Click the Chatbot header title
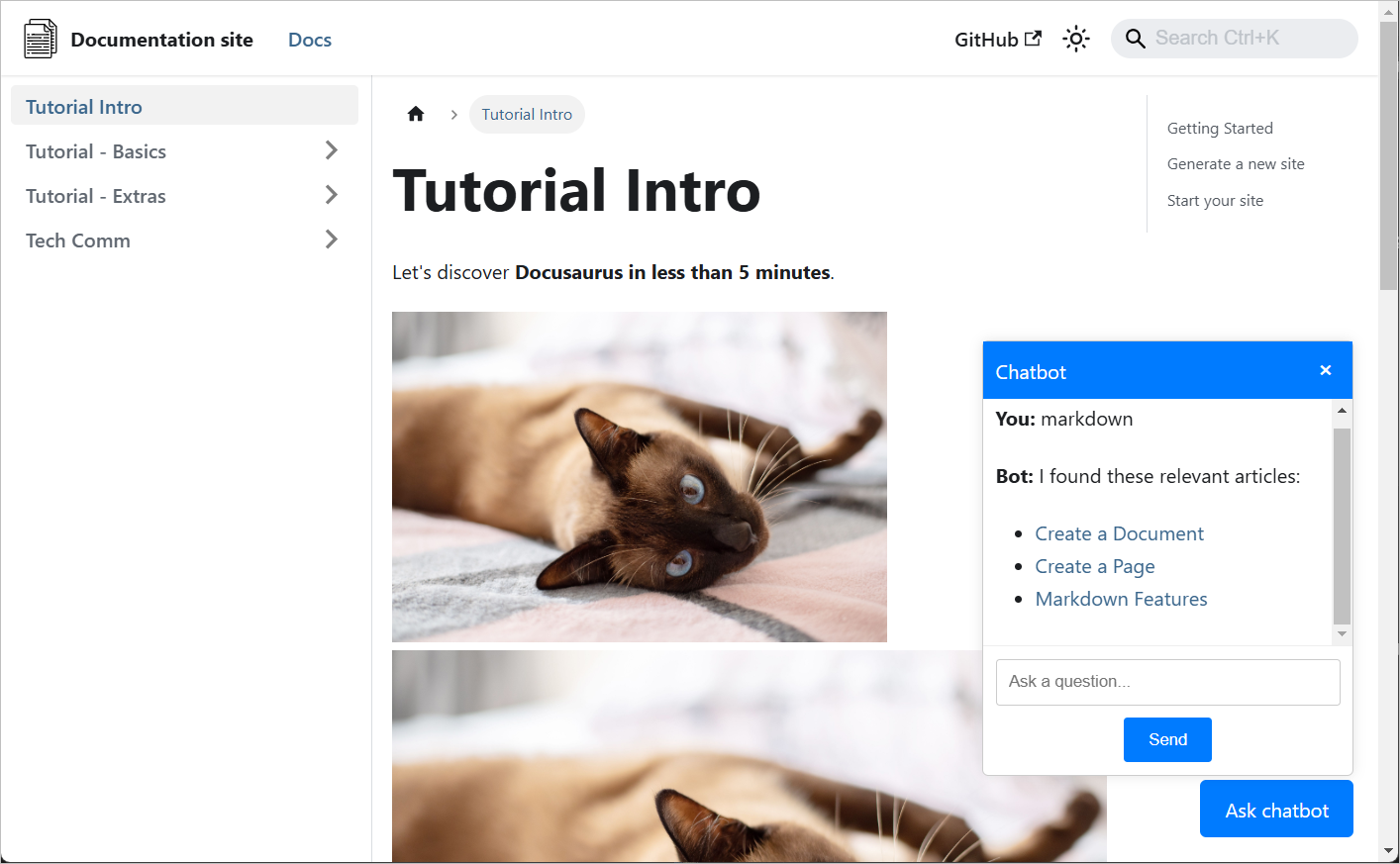The width and height of the screenshot is (1400, 864). (1031, 372)
